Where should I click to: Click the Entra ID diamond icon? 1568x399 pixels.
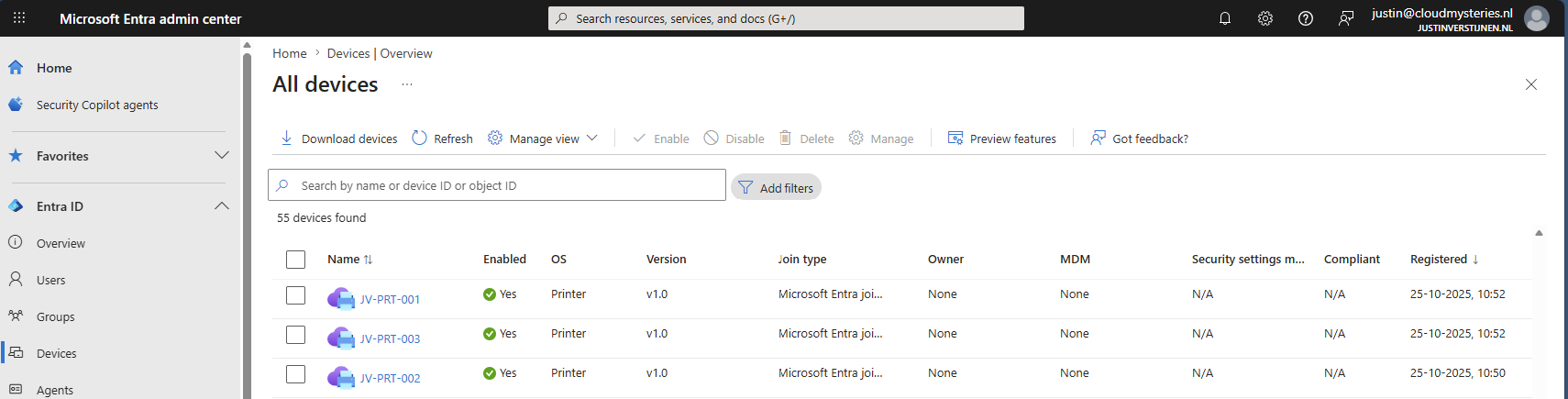pos(16,205)
